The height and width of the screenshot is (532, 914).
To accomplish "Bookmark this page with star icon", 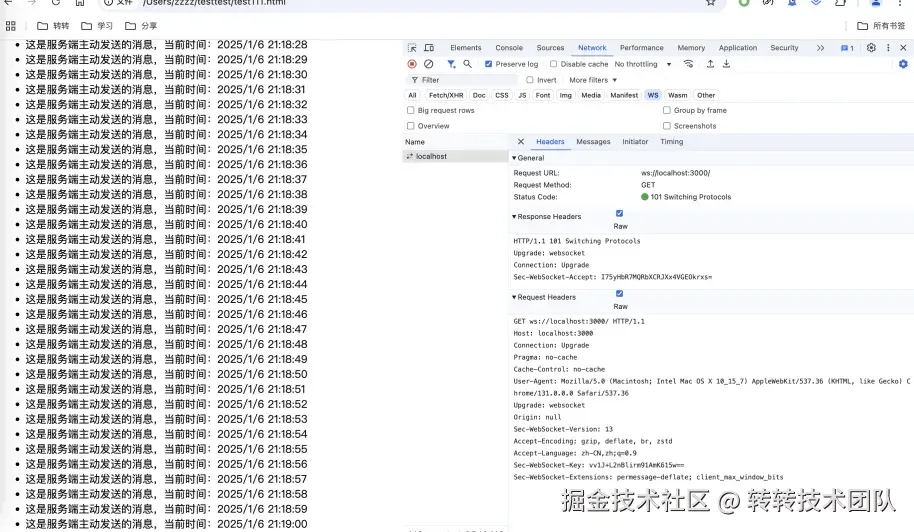I will pos(711,3).
